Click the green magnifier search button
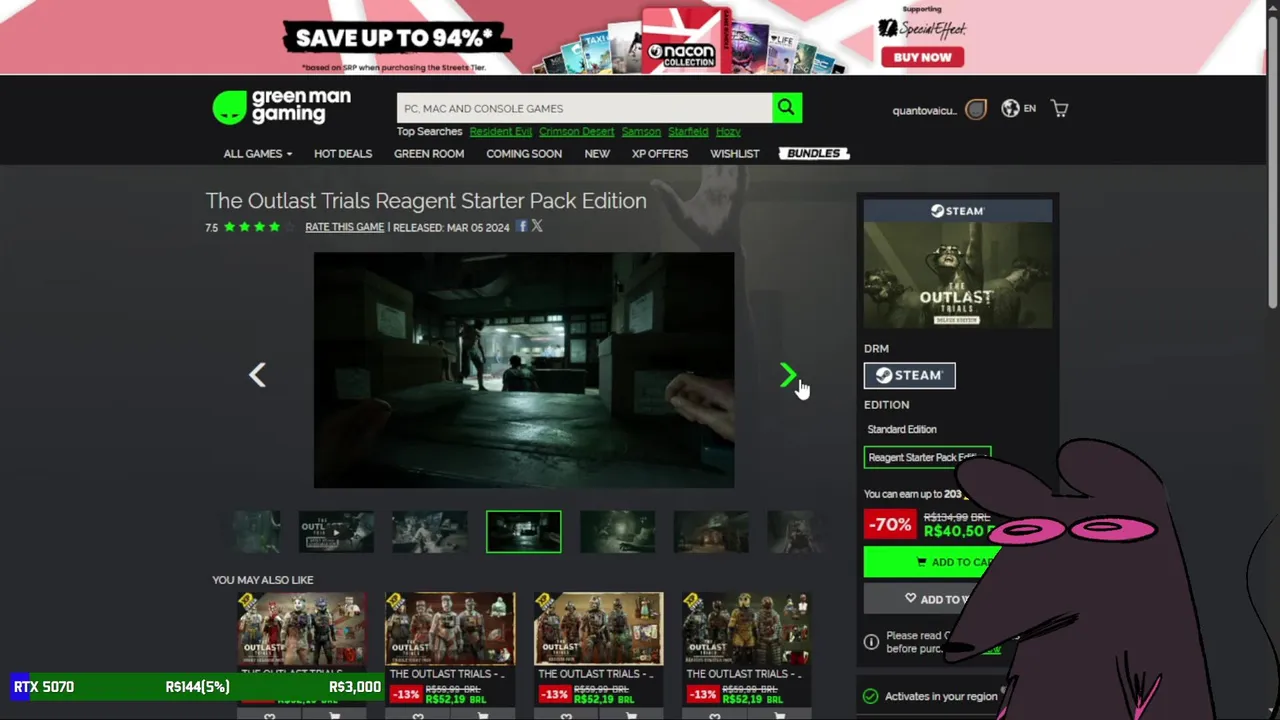Screen dimensions: 1280x720 tap(786, 108)
